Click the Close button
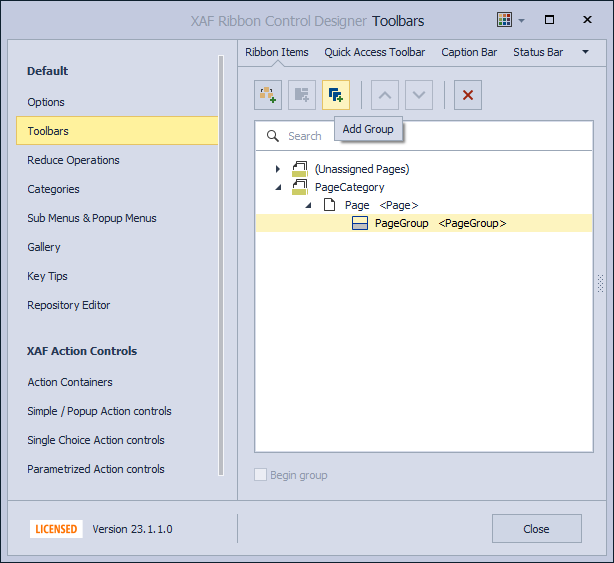614x563 pixels. [536, 529]
